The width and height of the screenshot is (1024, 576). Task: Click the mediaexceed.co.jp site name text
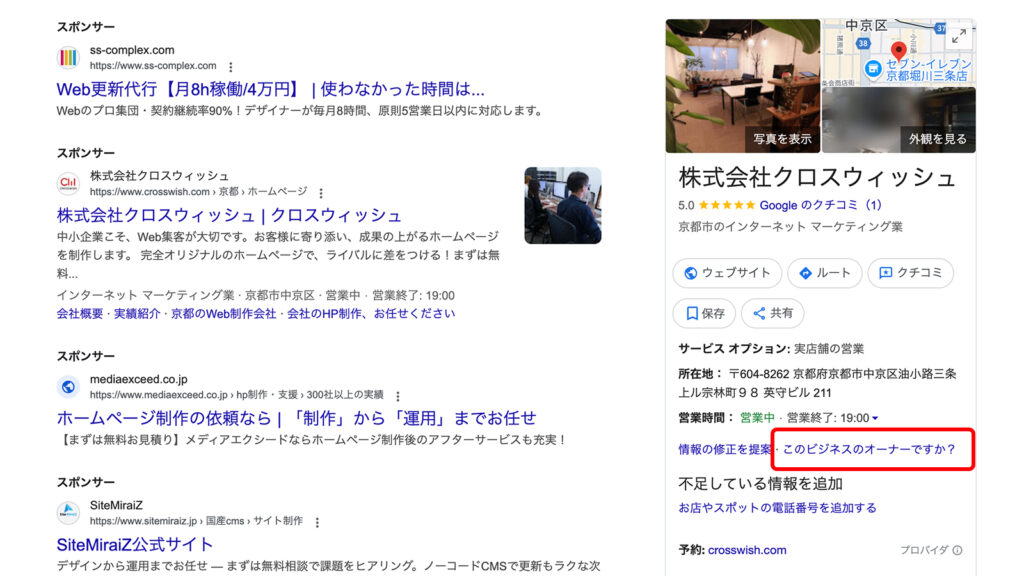pos(138,379)
